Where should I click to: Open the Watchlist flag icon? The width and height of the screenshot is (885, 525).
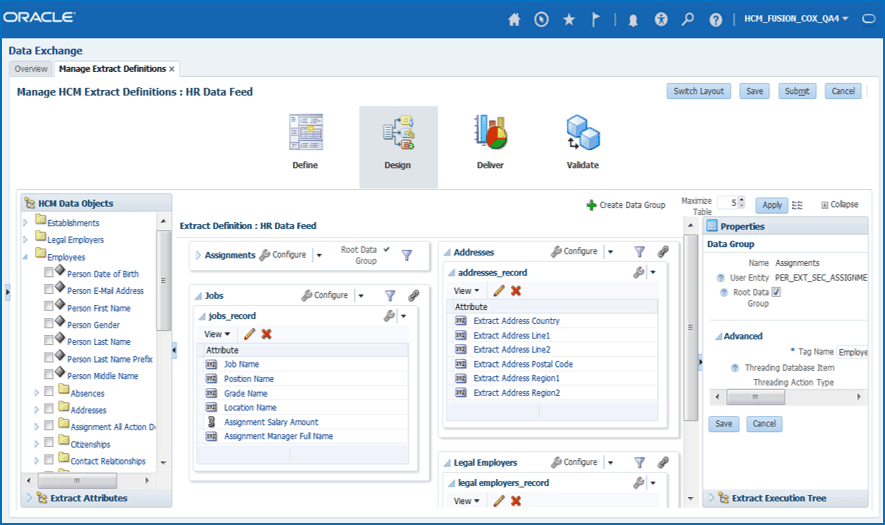click(595, 20)
